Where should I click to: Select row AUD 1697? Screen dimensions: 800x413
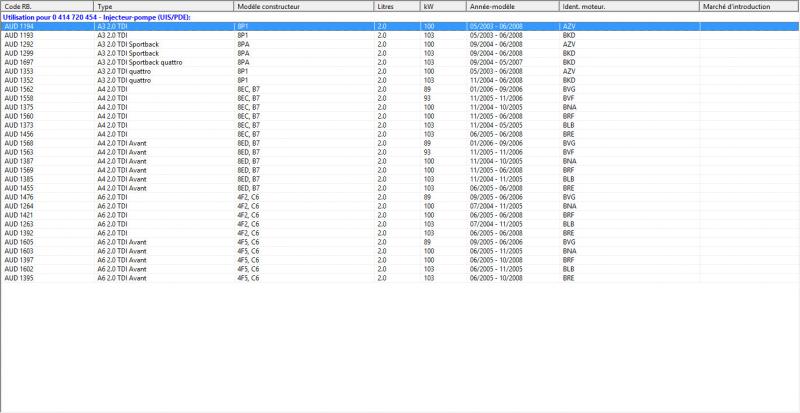[400, 62]
